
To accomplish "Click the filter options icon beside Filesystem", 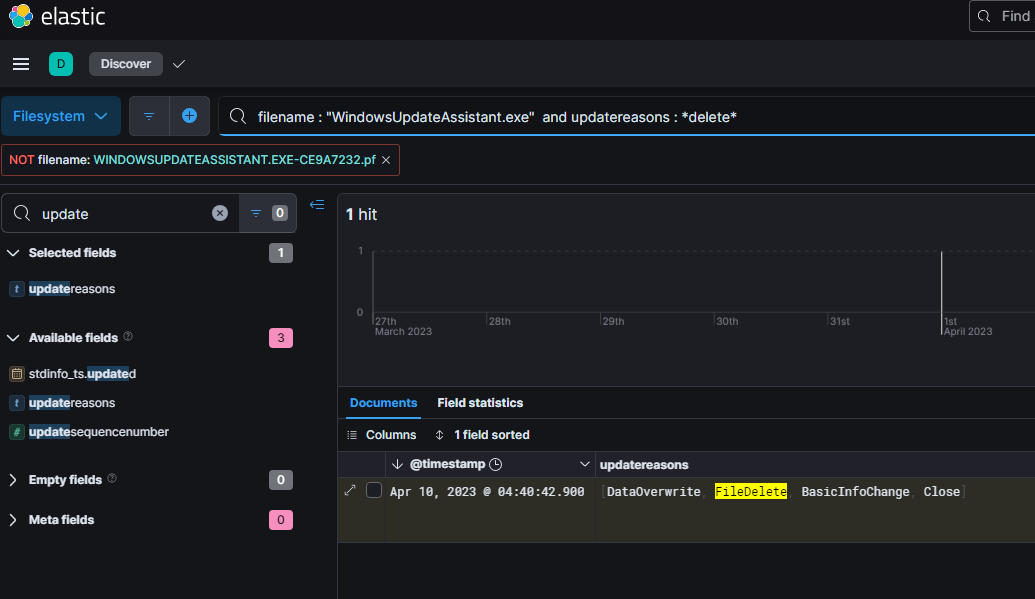I will click(x=149, y=116).
